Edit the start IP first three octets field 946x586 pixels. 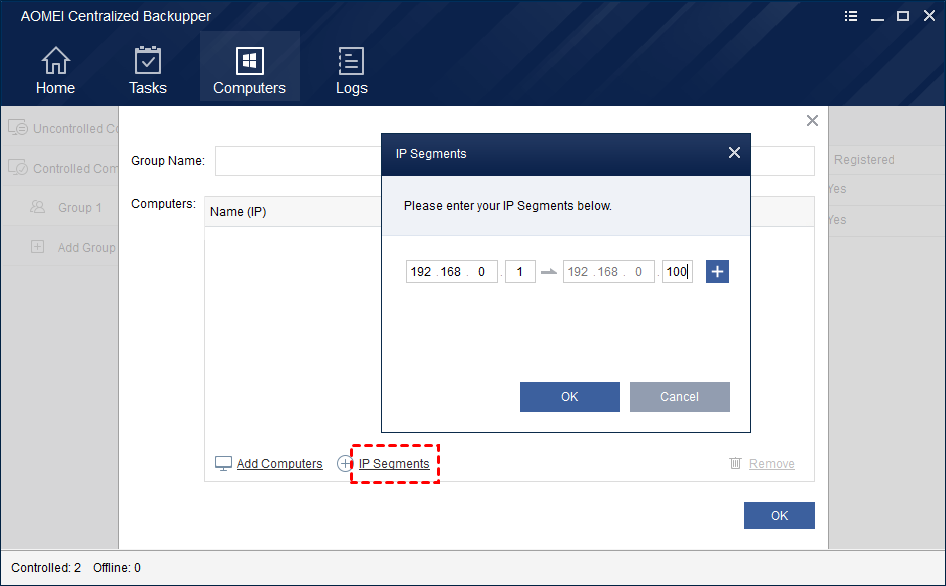[451, 272]
